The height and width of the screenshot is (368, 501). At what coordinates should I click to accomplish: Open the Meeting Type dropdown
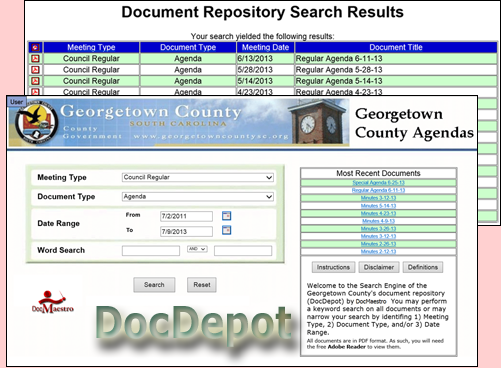[x=198, y=177]
